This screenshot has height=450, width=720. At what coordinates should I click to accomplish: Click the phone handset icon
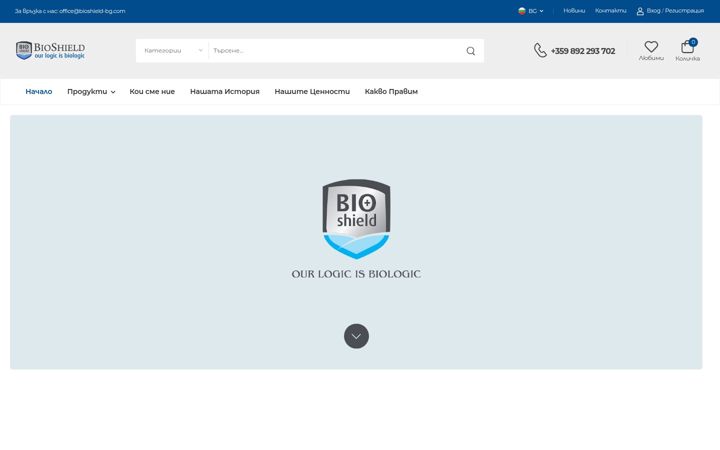point(540,50)
